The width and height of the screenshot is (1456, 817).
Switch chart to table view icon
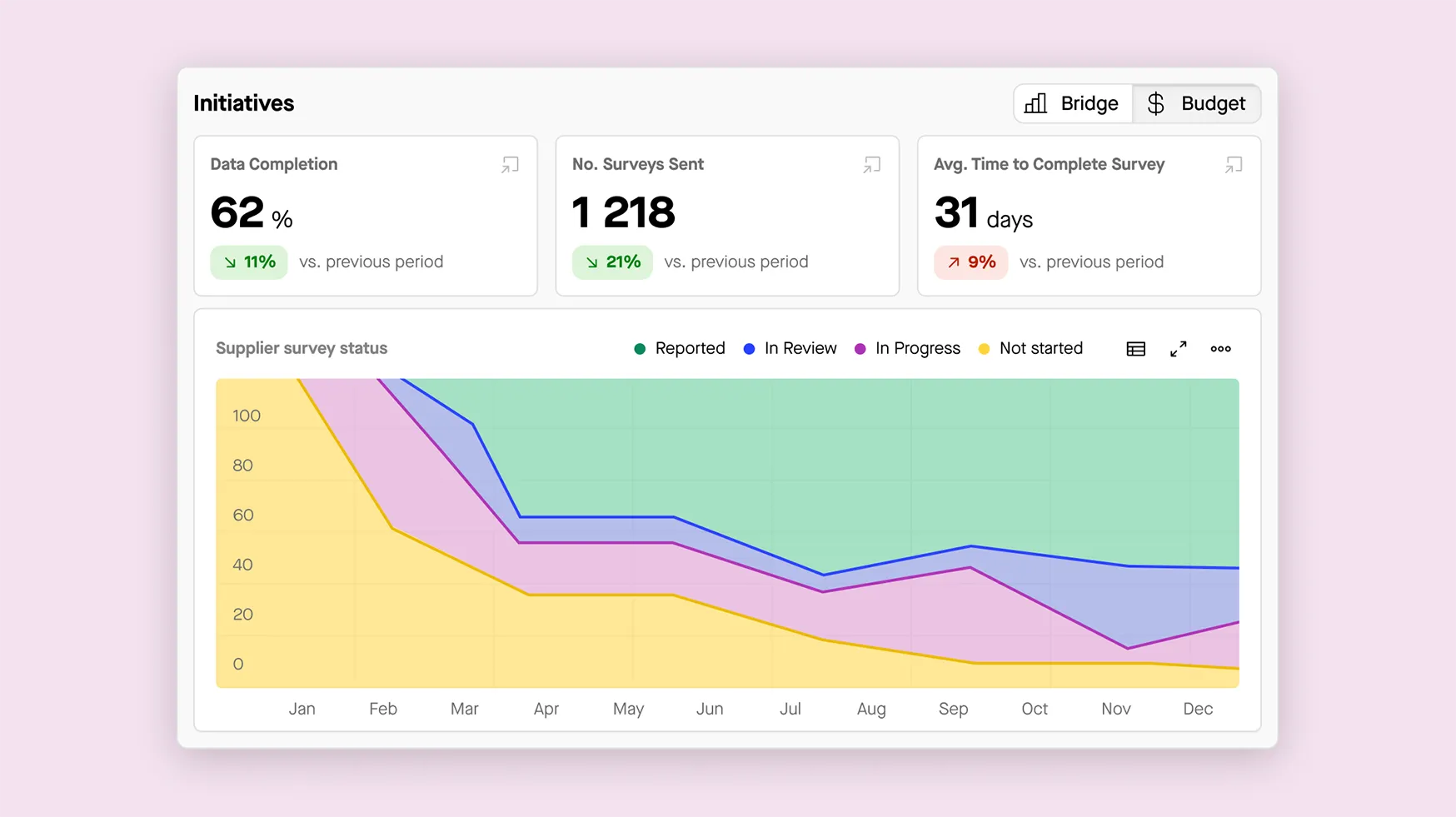point(1135,349)
